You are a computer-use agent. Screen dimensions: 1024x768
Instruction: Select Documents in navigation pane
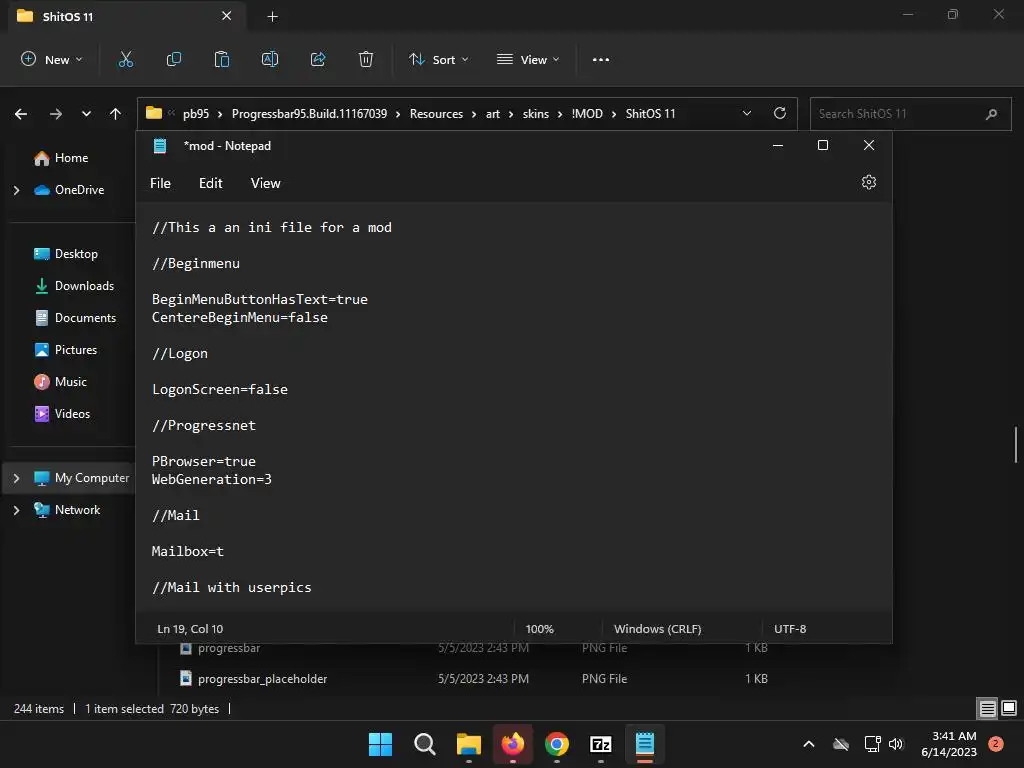[74, 318]
